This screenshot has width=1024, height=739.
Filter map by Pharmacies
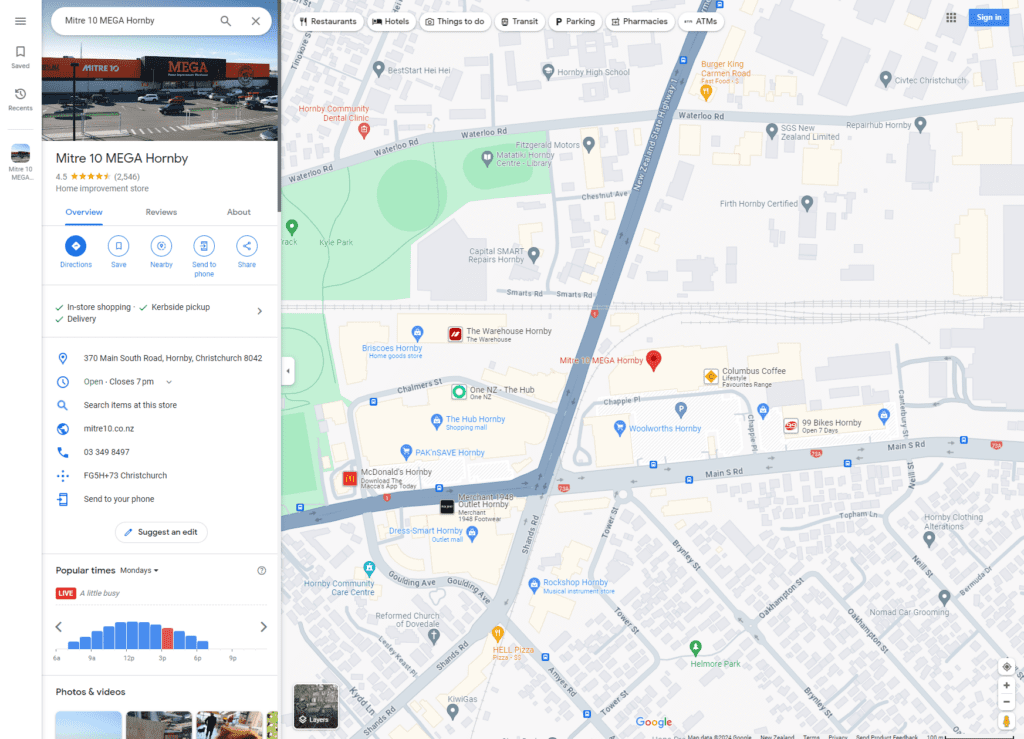click(639, 22)
